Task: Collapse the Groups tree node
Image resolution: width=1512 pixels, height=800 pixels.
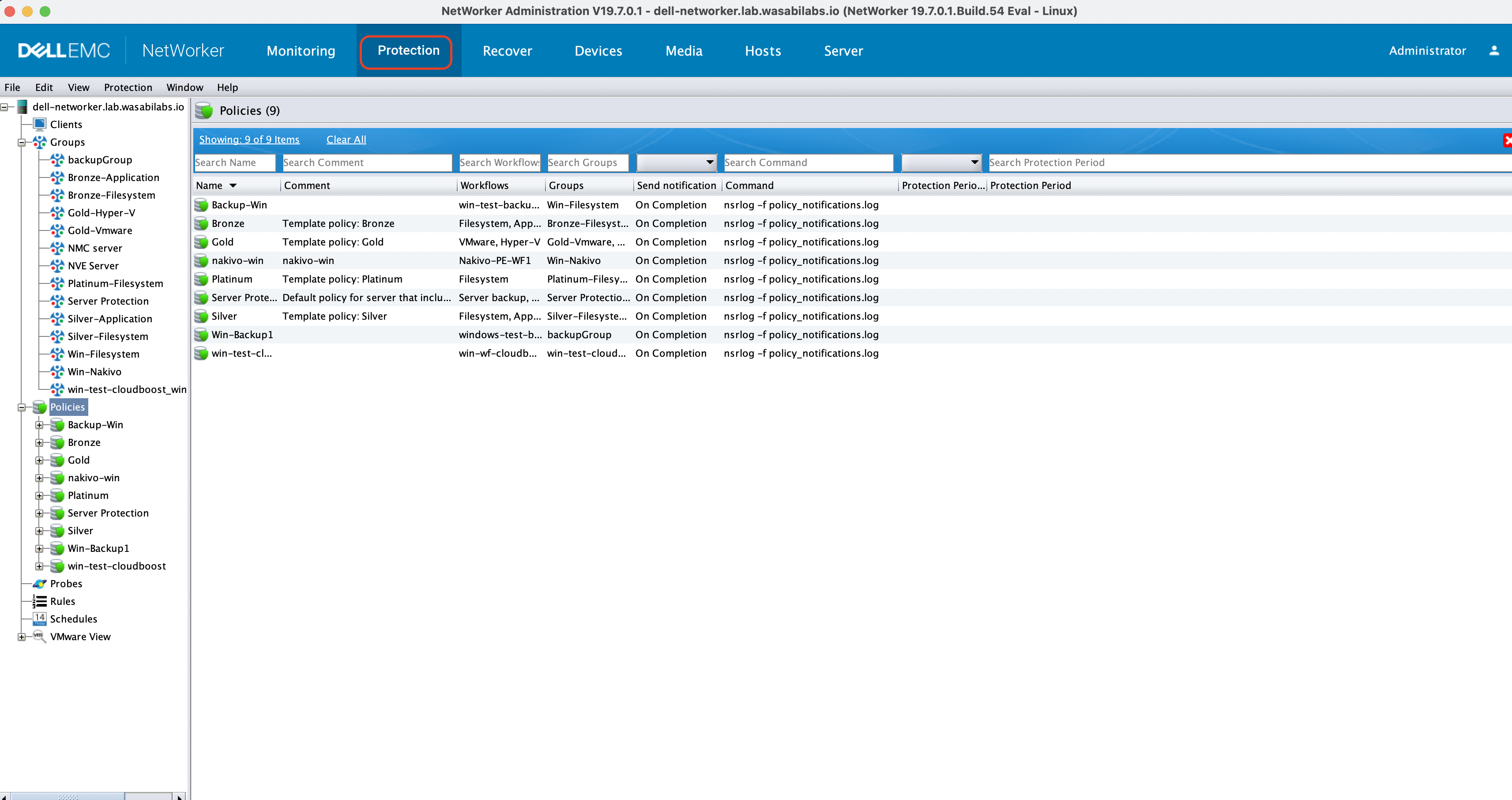Action: pyautogui.click(x=22, y=142)
